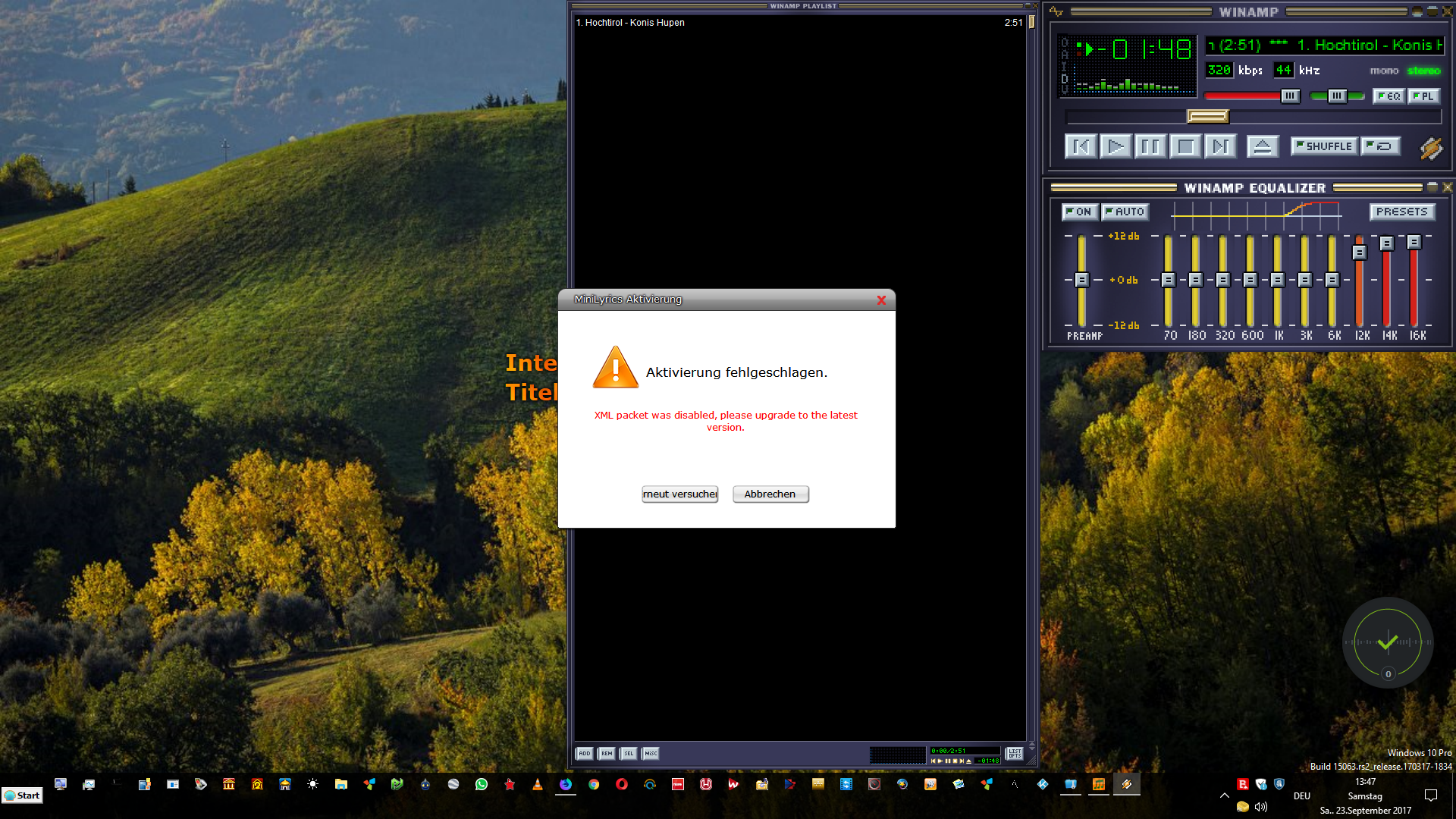Open playlist REM menu button
This screenshot has width=1456, height=819.
click(607, 753)
